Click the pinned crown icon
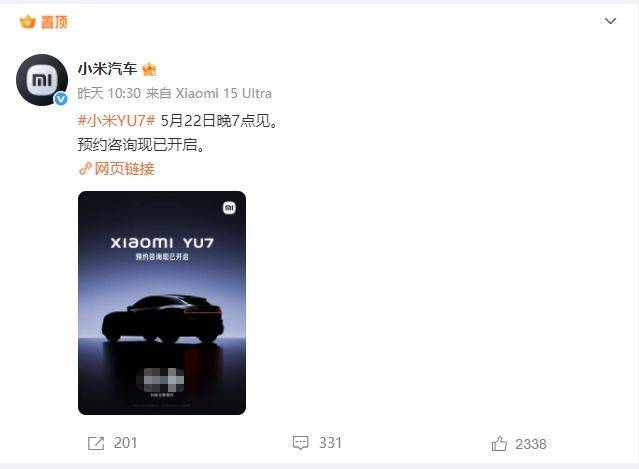The width and height of the screenshot is (639, 469). coord(28,22)
